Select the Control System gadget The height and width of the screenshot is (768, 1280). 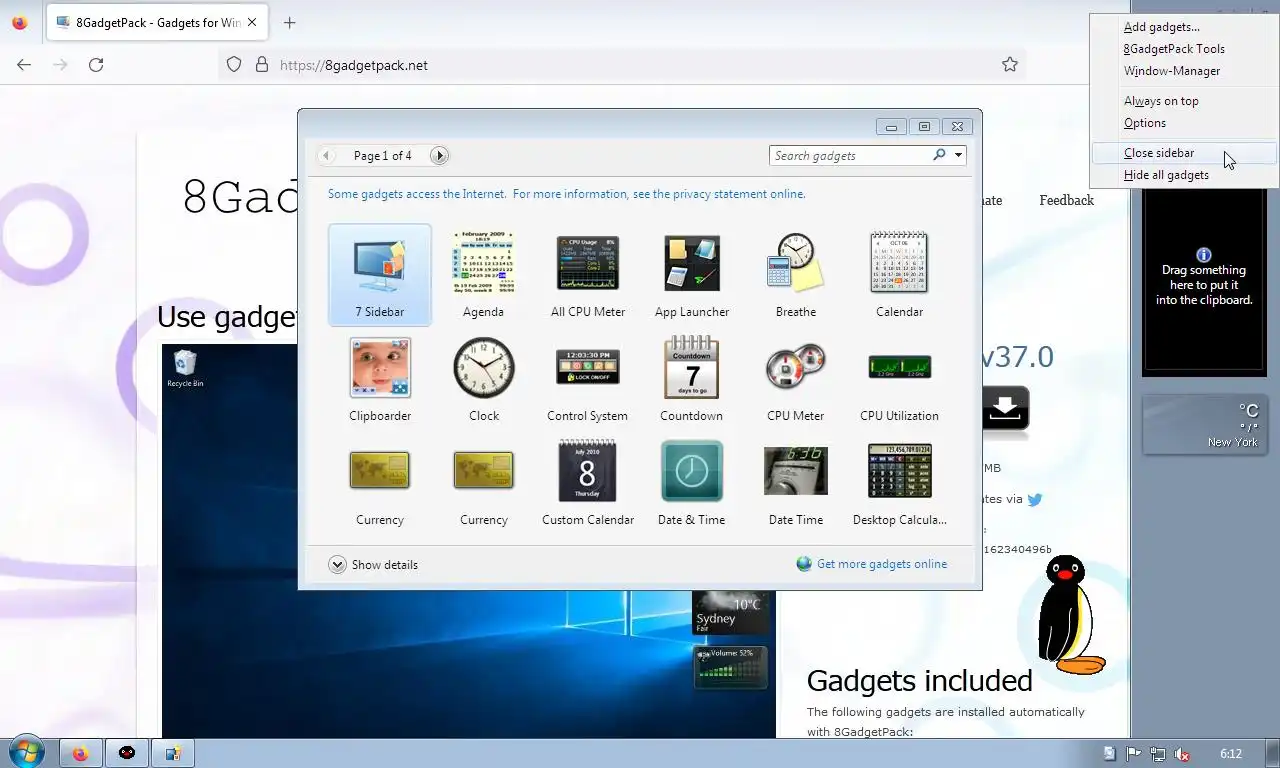click(x=588, y=379)
